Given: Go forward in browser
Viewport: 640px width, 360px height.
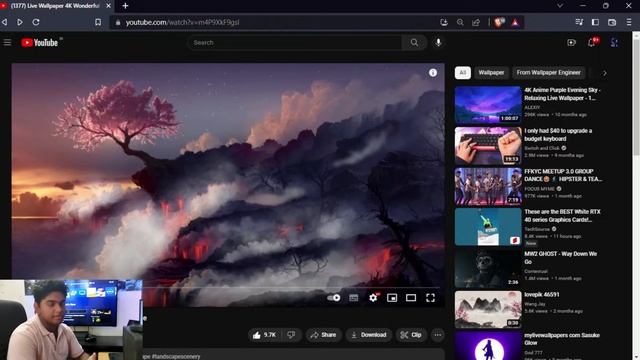Looking at the screenshot, I should (x=20, y=22).
